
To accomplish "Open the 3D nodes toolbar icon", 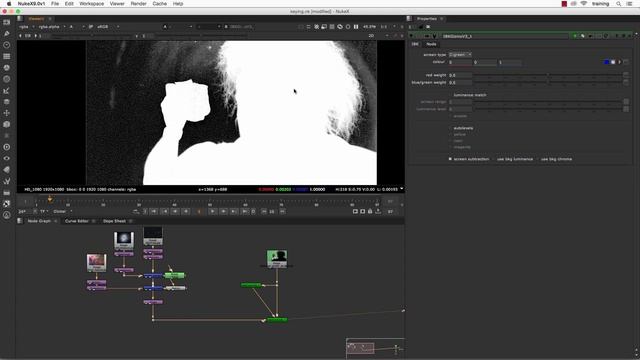I will coord(7,124).
